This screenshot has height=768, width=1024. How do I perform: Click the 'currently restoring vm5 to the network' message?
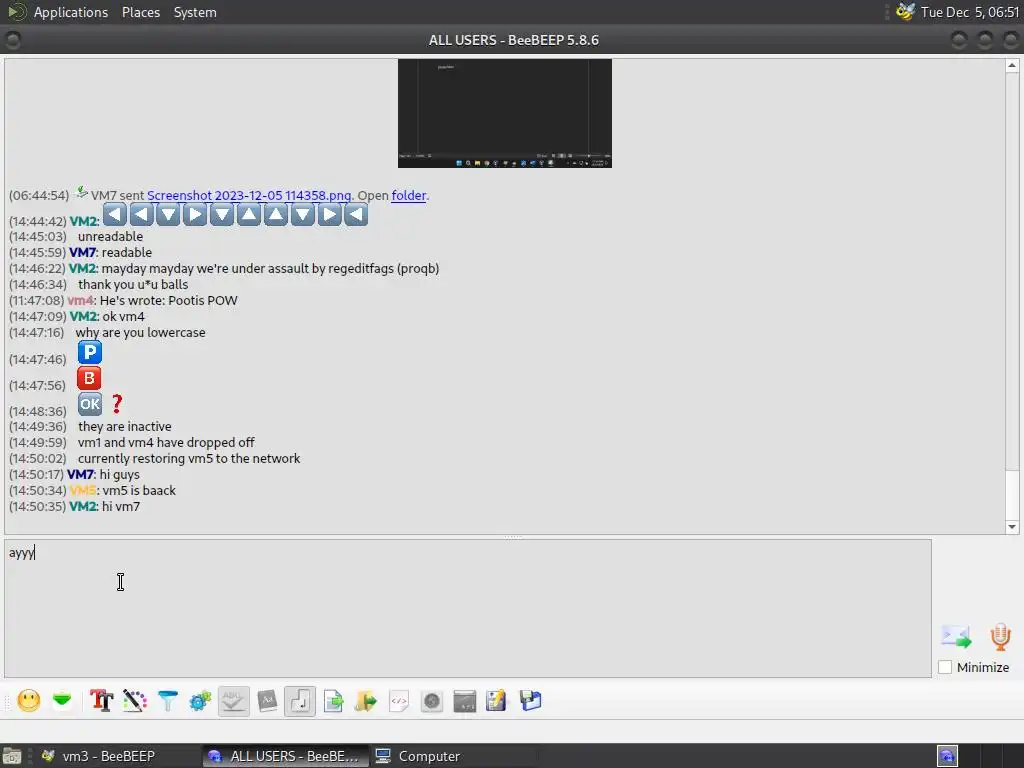(189, 458)
